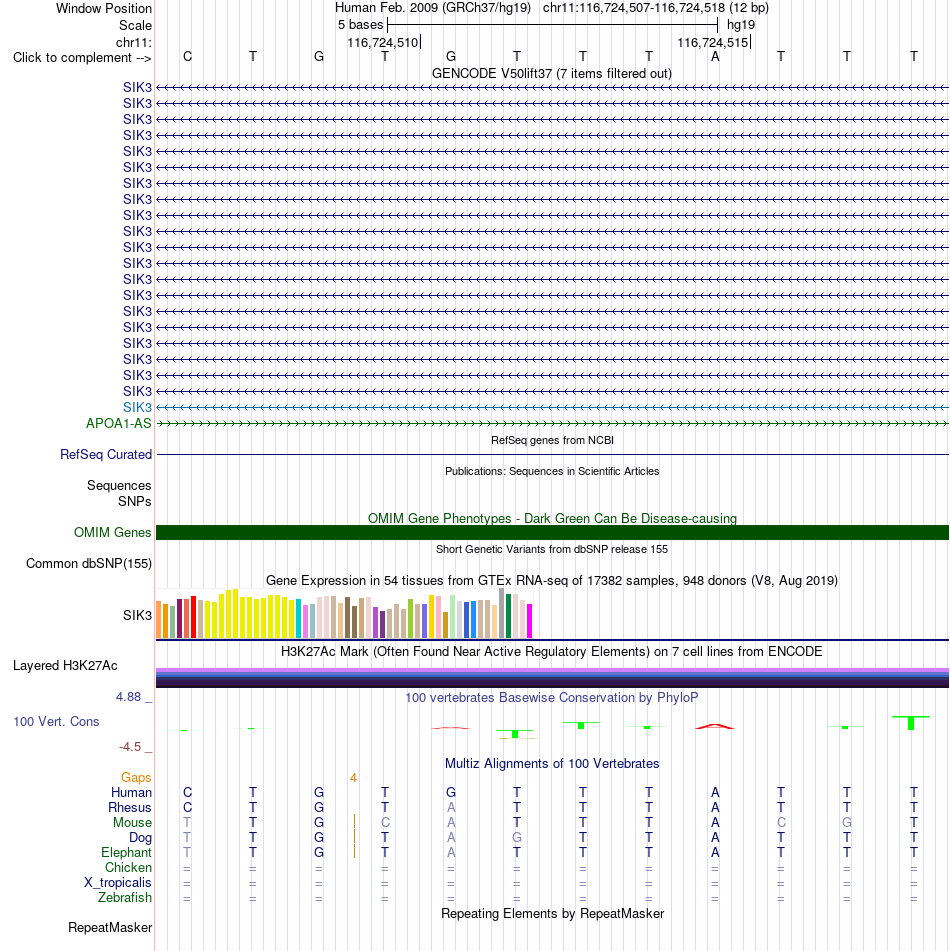The image size is (950, 951).
Task: Open the OMIM Gene Phenotypes track title
Action: 552,519
